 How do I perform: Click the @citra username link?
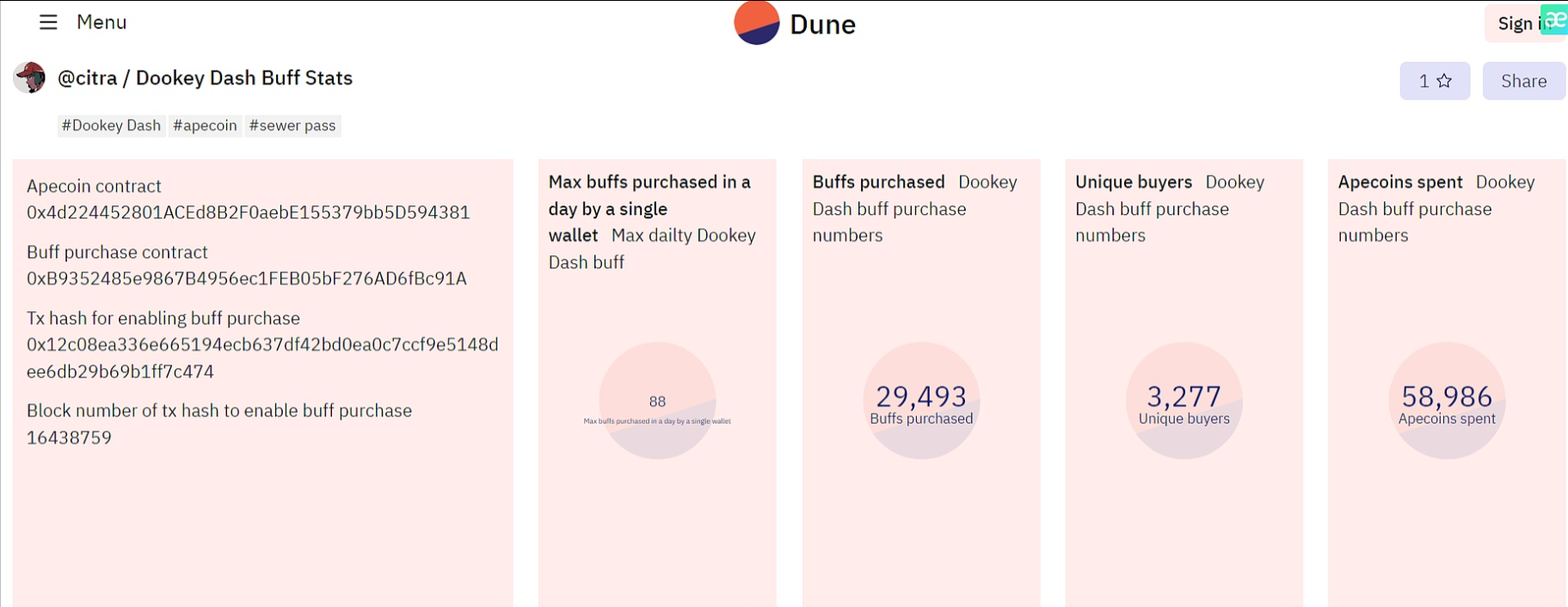click(x=87, y=78)
